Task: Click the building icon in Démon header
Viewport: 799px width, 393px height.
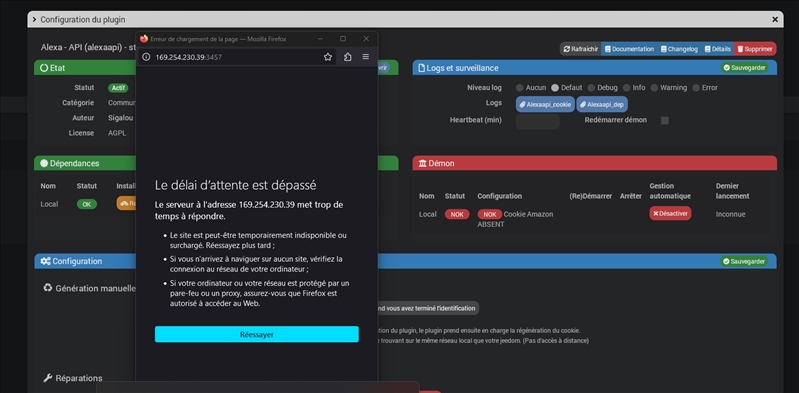Action: [423, 163]
